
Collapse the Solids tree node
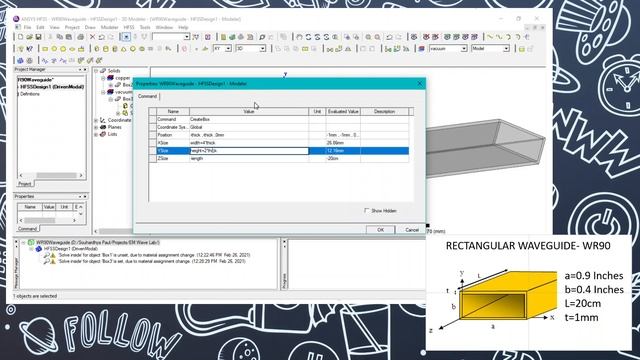(96, 71)
